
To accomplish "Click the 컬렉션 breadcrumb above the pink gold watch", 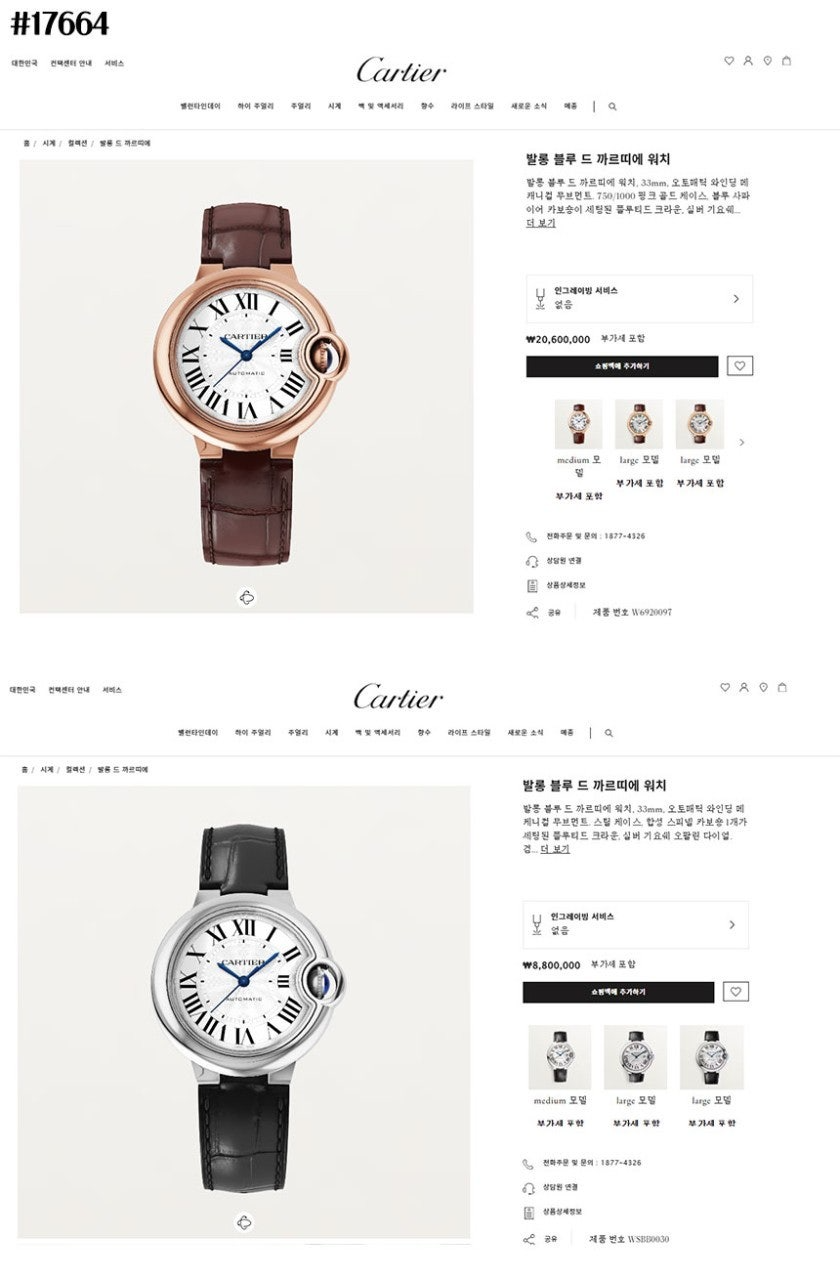I will tap(77, 144).
